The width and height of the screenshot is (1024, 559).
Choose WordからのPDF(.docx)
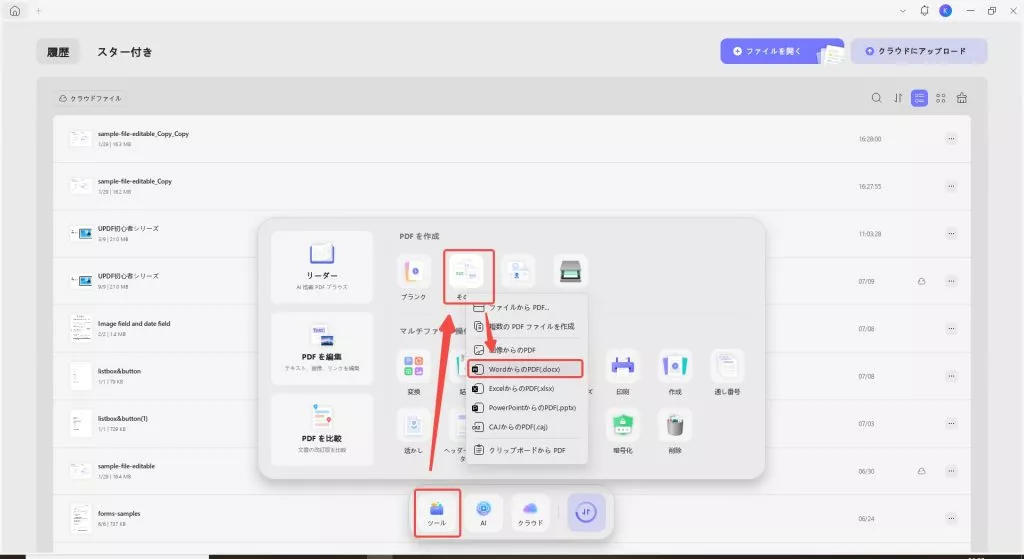coord(525,369)
